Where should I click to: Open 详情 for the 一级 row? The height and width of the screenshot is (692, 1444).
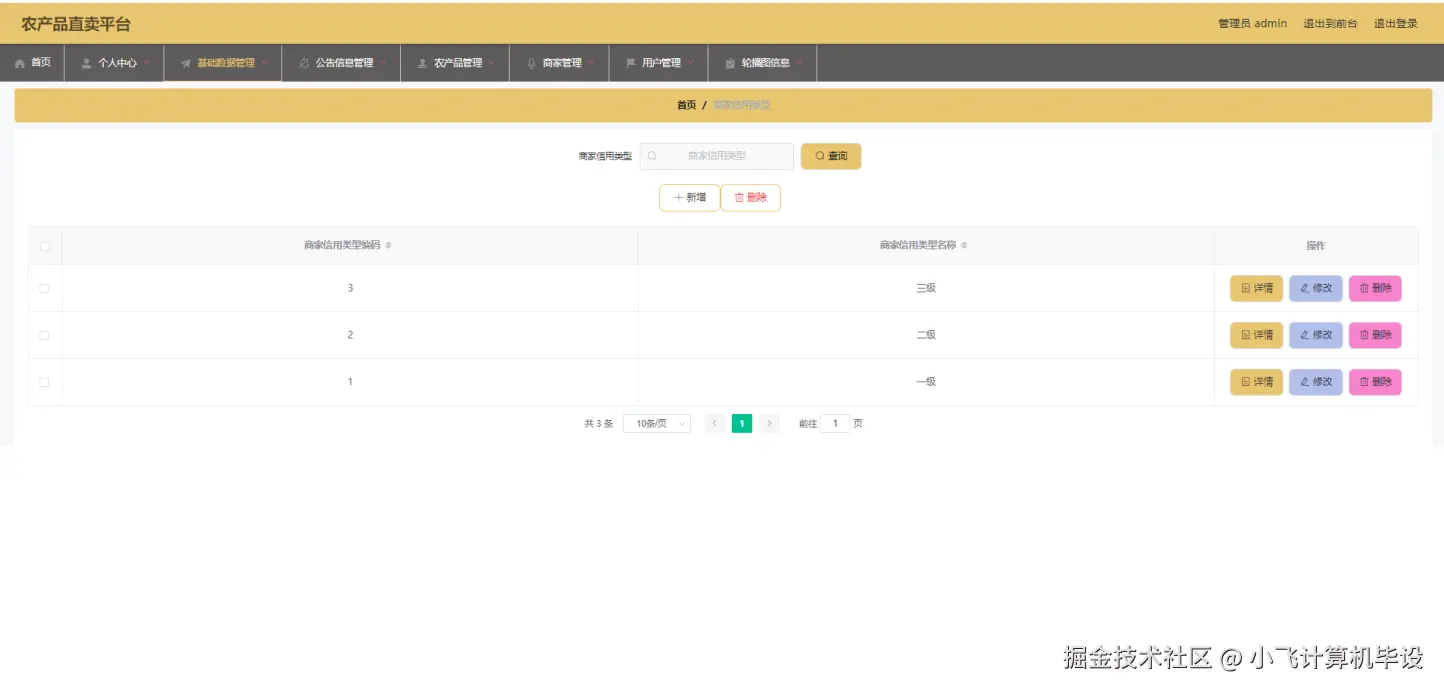point(1256,382)
